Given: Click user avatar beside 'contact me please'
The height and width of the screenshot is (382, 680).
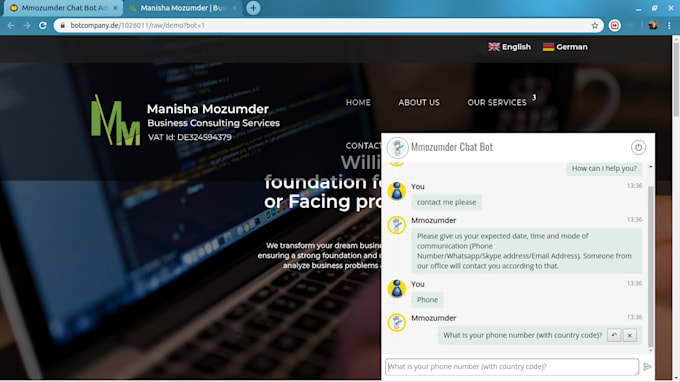Looking at the screenshot, I should (396, 191).
